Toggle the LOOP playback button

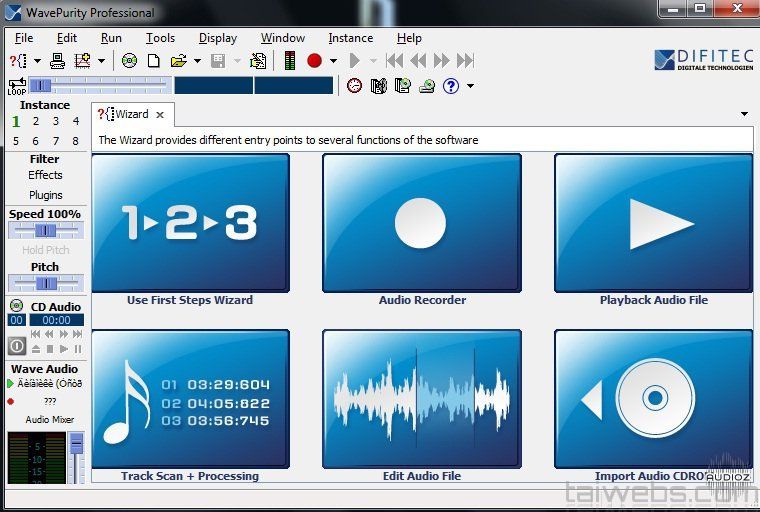click(x=17, y=86)
